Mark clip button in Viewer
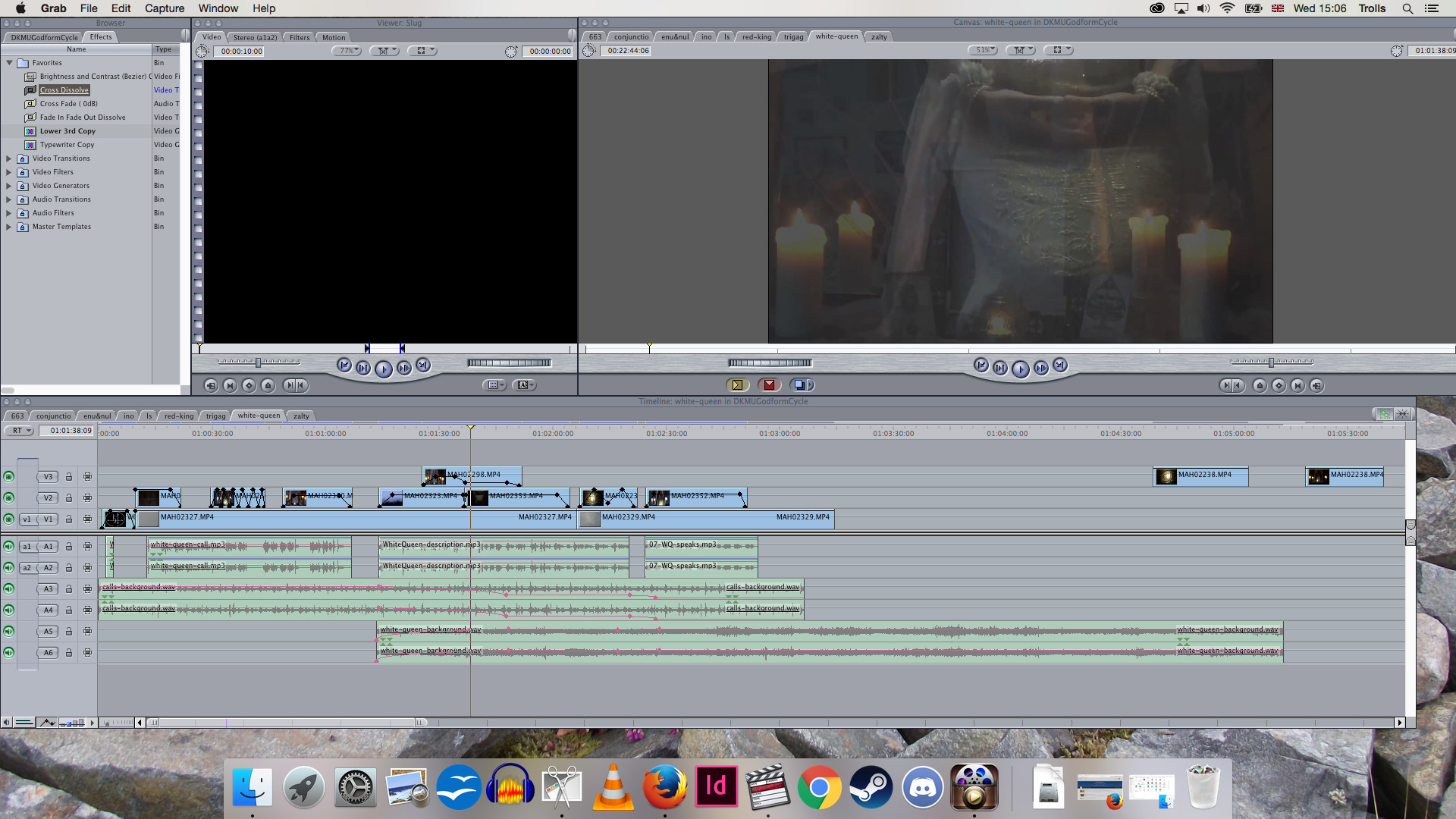1456x819 pixels. tap(230, 385)
